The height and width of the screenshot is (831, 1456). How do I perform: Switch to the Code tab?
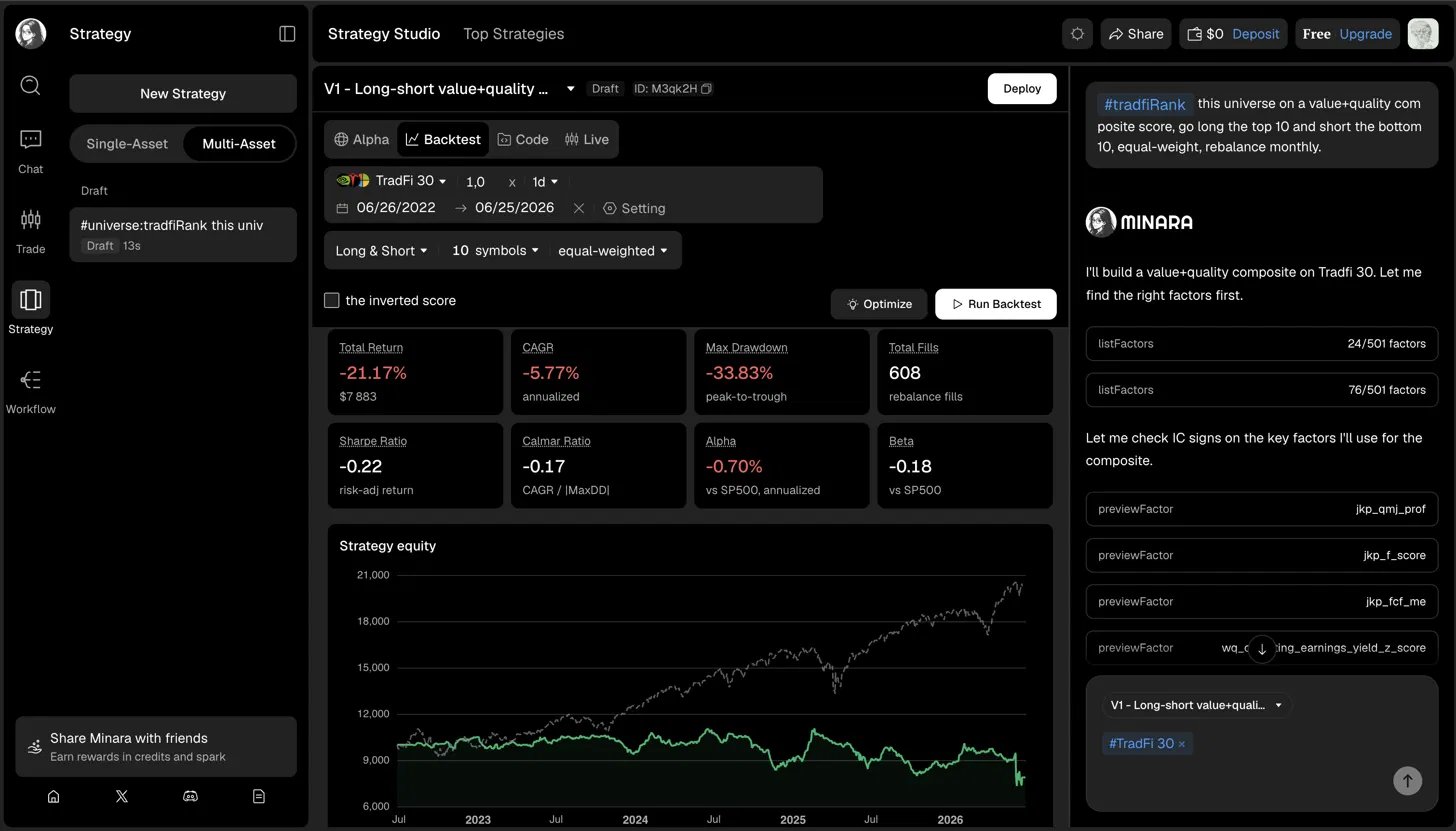tap(523, 140)
